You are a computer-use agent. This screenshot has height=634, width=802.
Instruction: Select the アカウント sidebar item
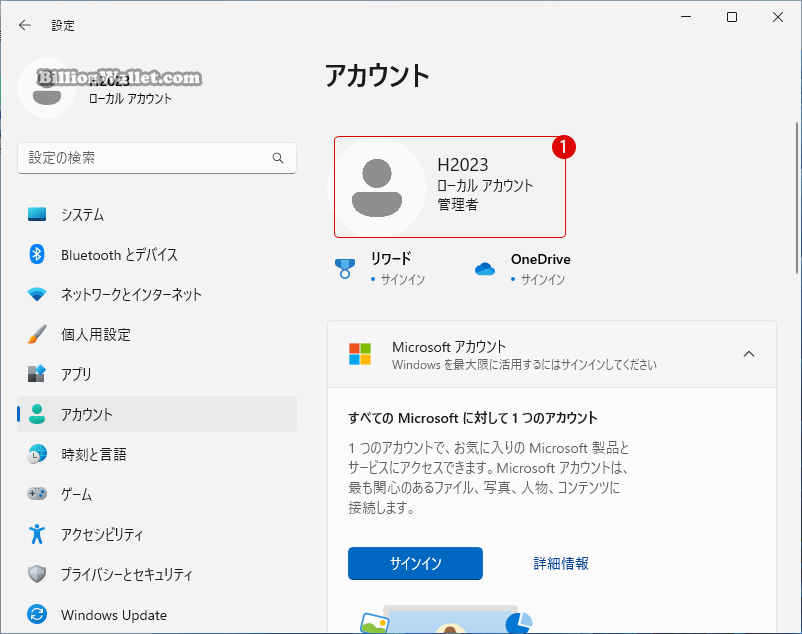(x=157, y=414)
